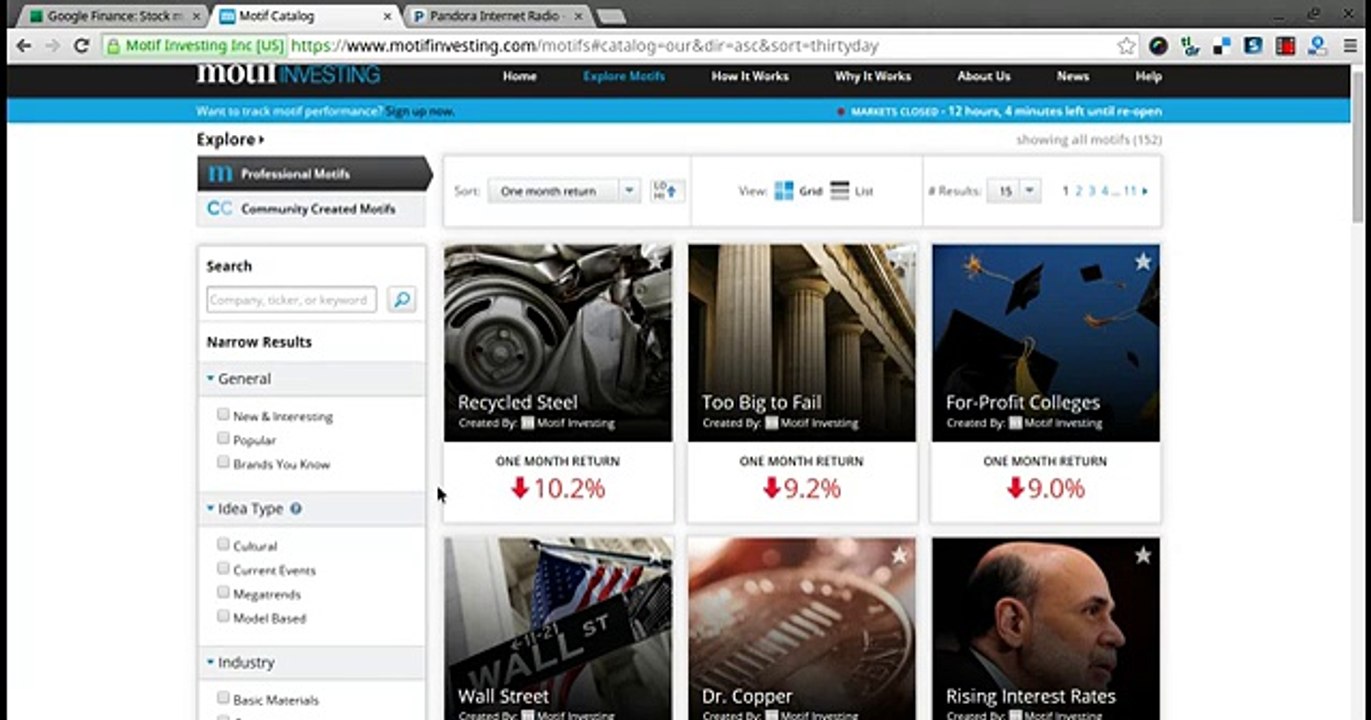Close the Motif Catalog browser tab

coord(387,16)
